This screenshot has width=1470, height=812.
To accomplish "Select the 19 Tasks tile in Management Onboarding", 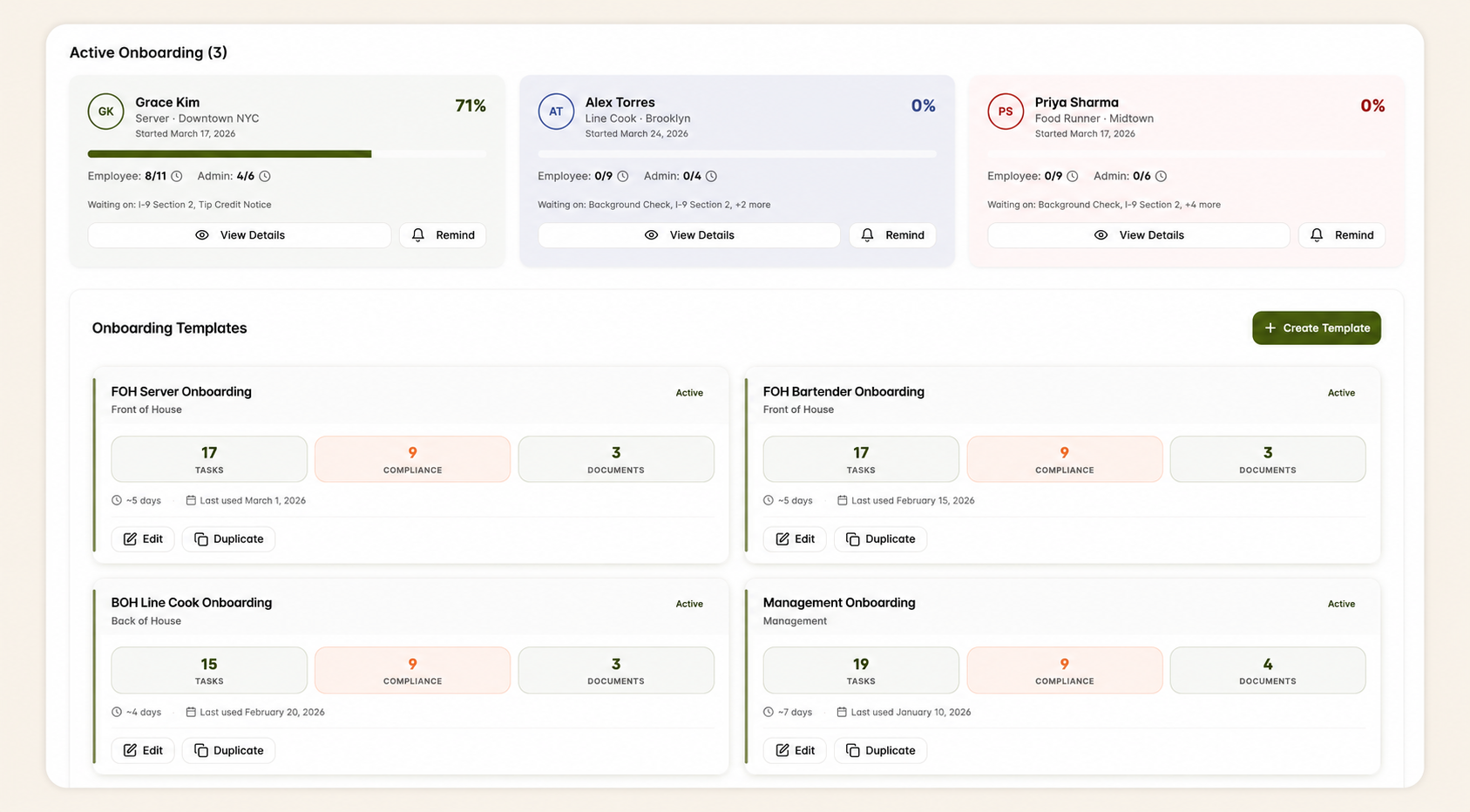I will [861, 670].
